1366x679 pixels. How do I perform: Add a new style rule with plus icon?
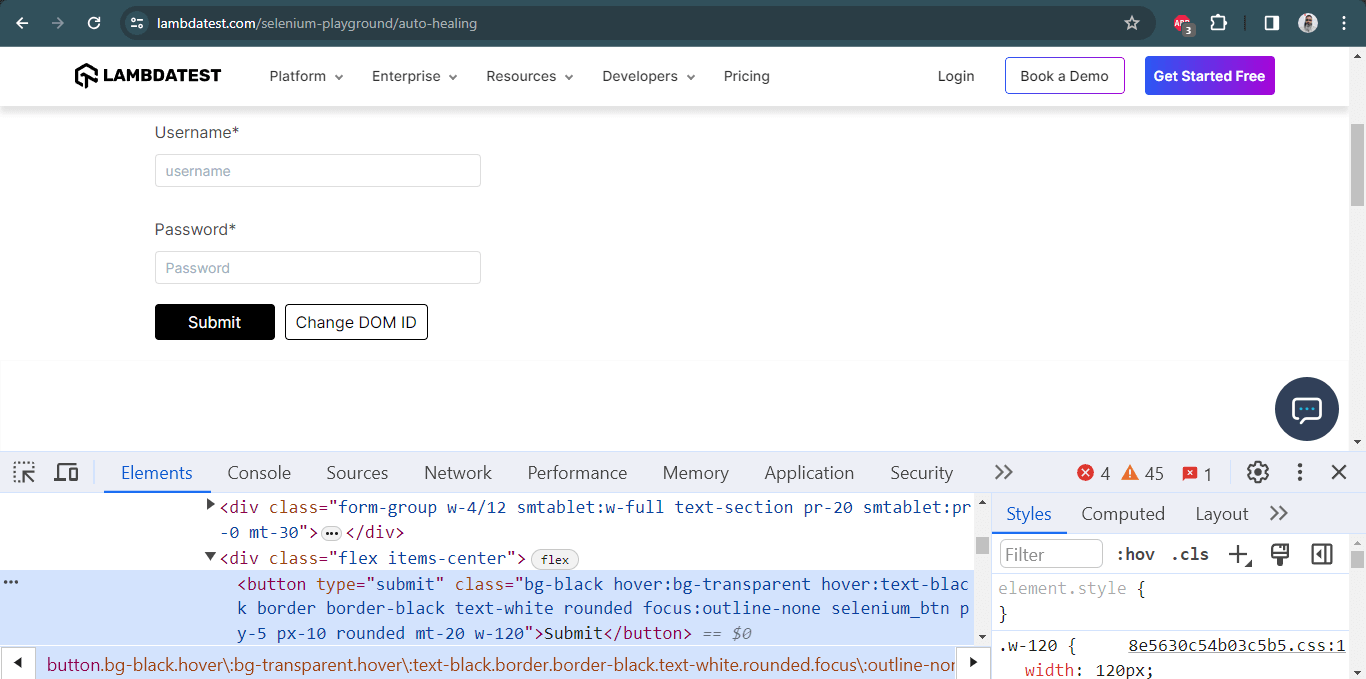coord(1239,553)
